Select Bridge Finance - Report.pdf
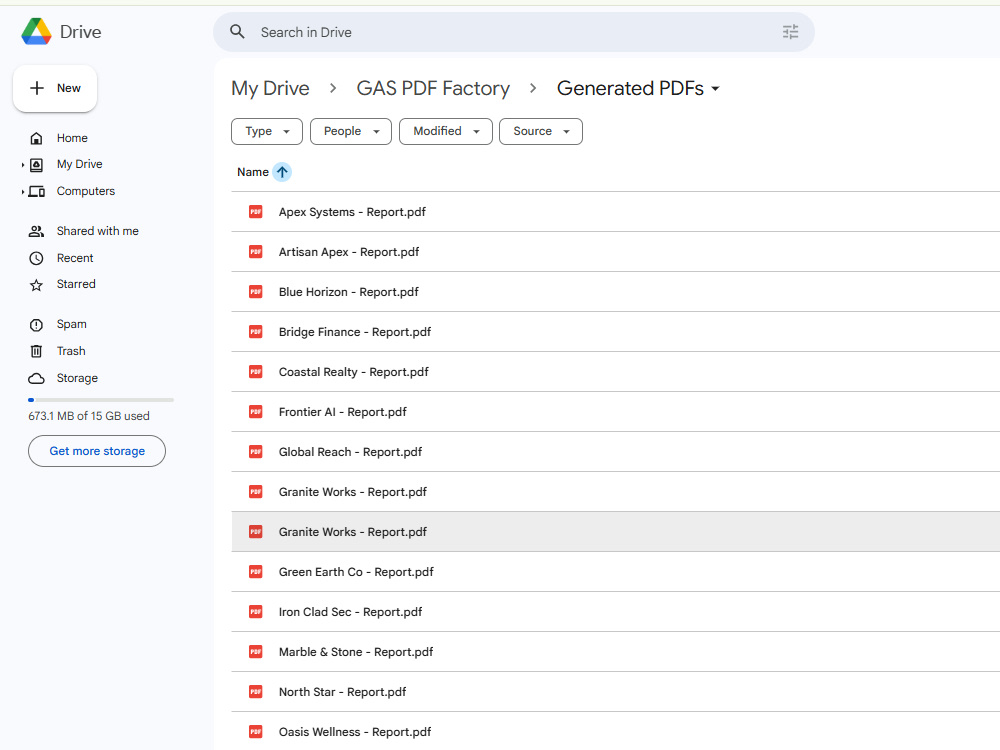1000x750 pixels. [615, 332]
